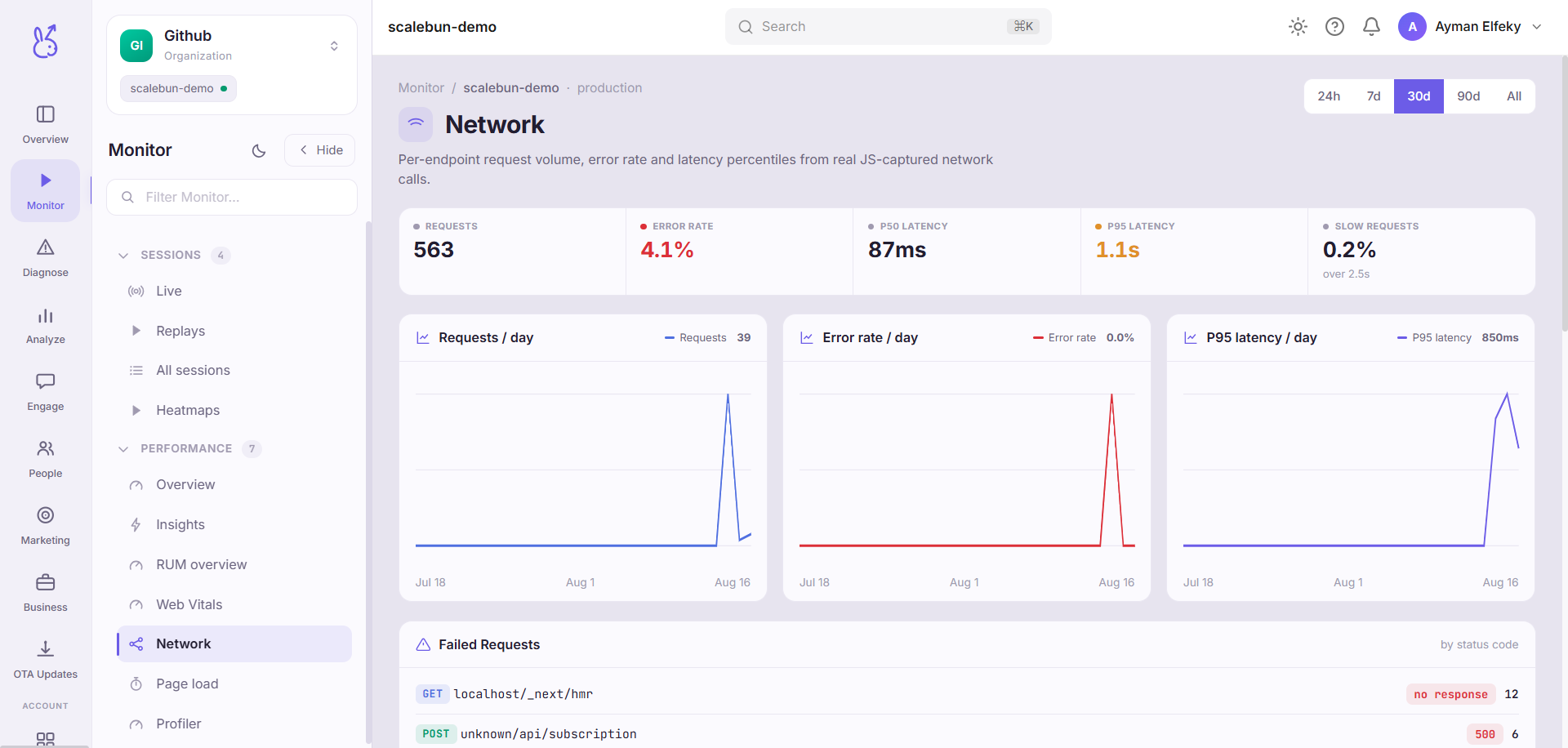Image resolution: width=1568 pixels, height=748 pixels.
Task: Click the Network wifi icon beside title
Action: tap(416, 124)
